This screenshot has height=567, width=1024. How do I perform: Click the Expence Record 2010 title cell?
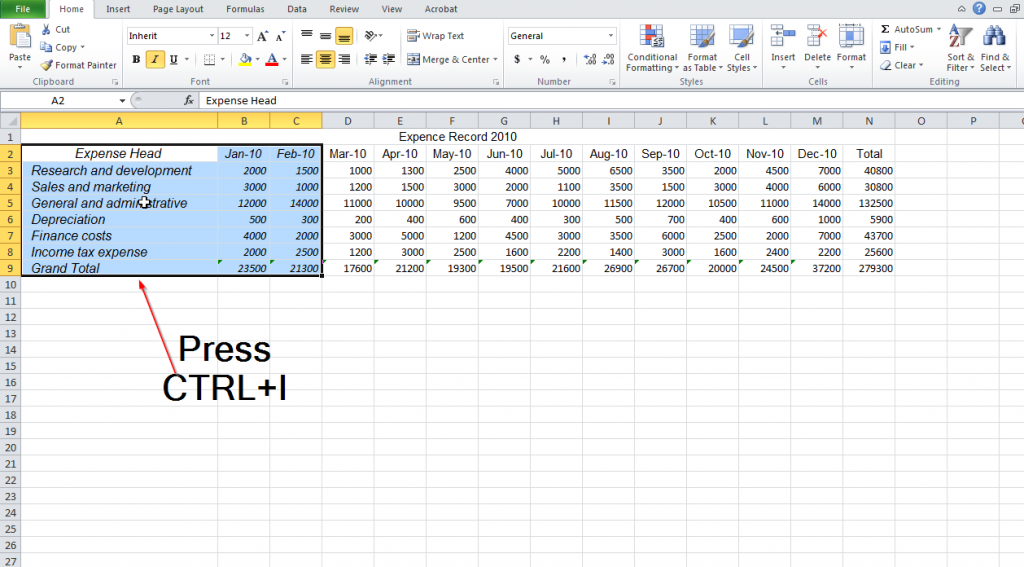coord(458,137)
